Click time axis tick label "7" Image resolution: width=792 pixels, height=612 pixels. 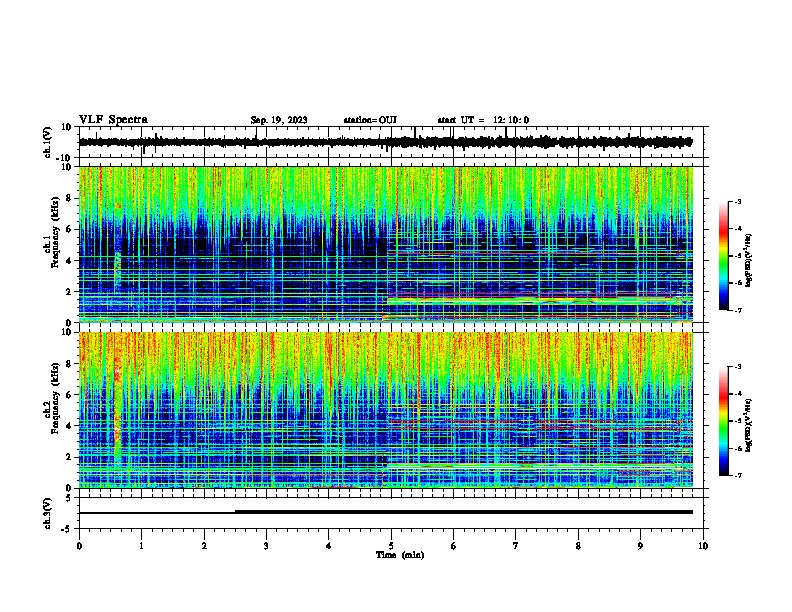pyautogui.click(x=516, y=546)
